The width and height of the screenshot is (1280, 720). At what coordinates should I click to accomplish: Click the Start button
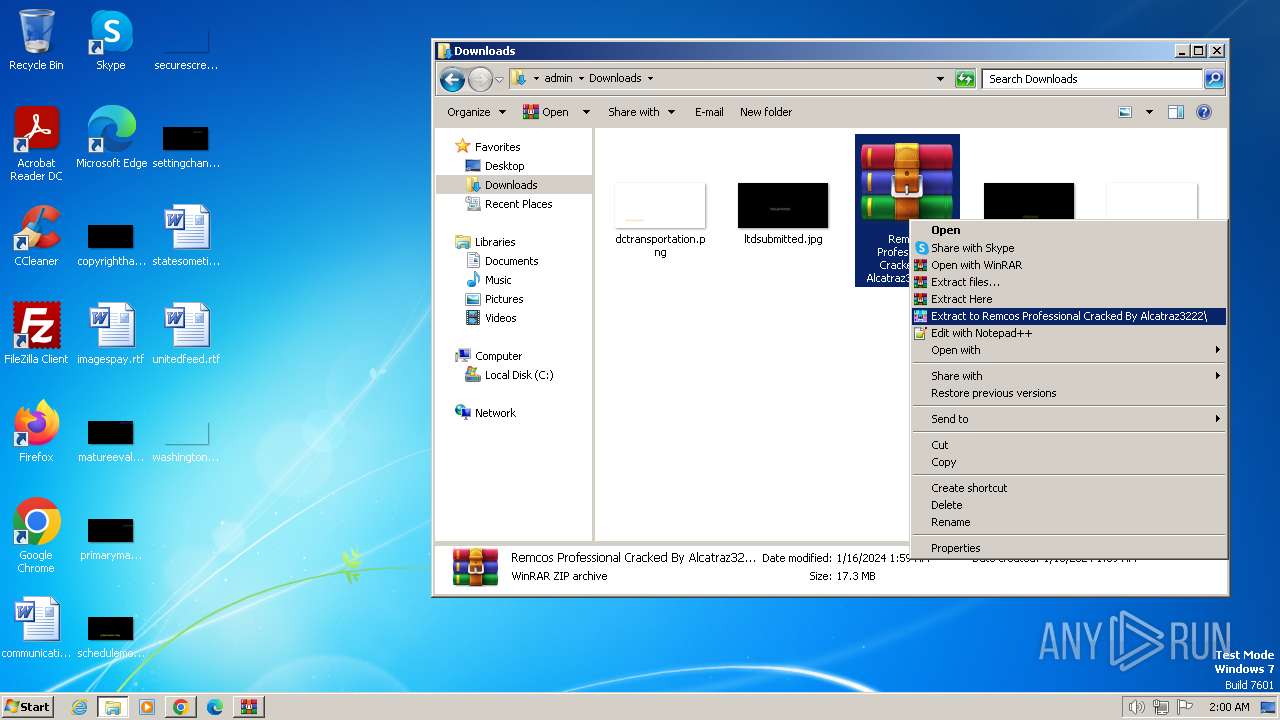tap(28, 707)
